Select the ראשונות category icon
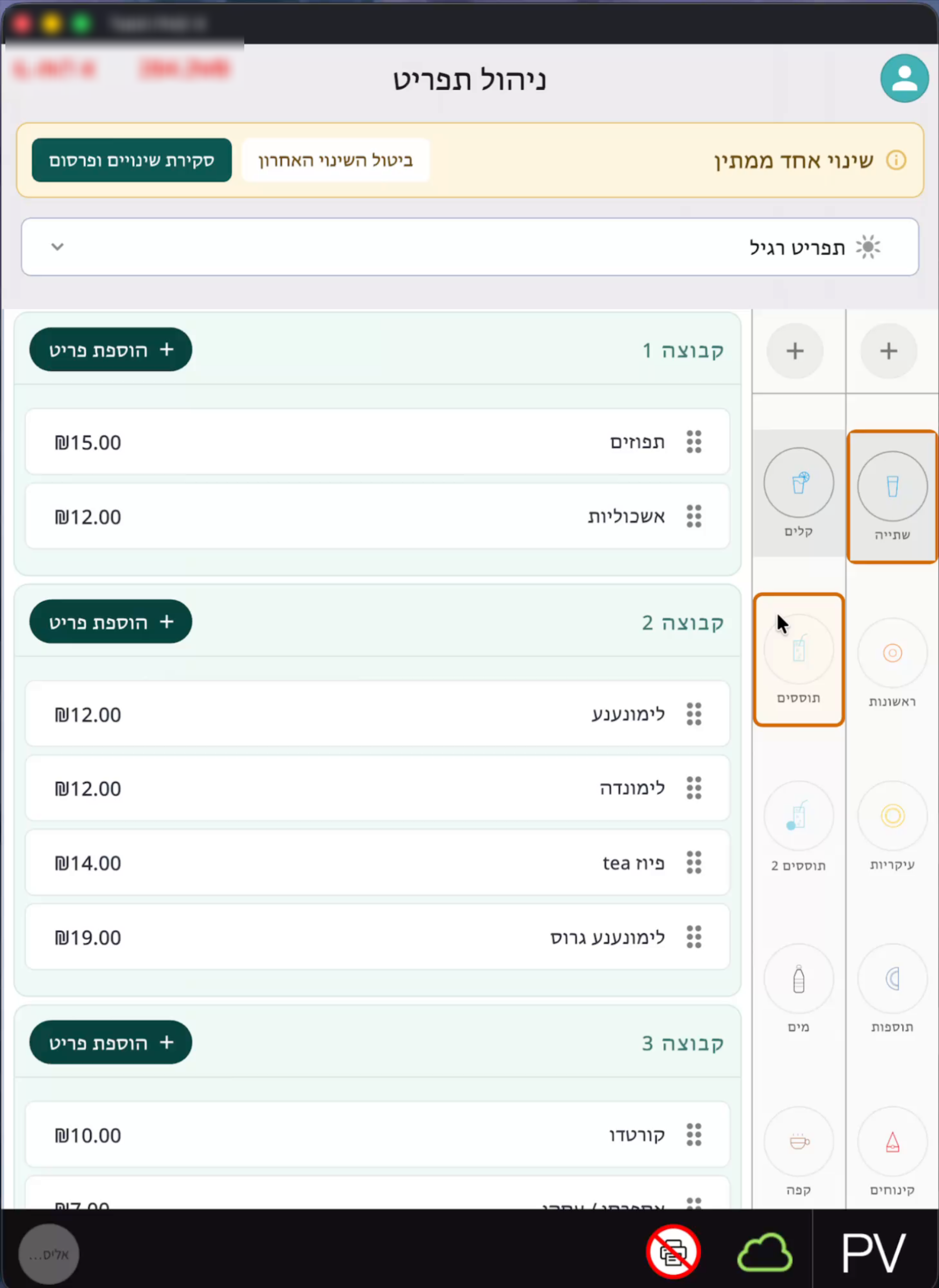 click(x=892, y=653)
